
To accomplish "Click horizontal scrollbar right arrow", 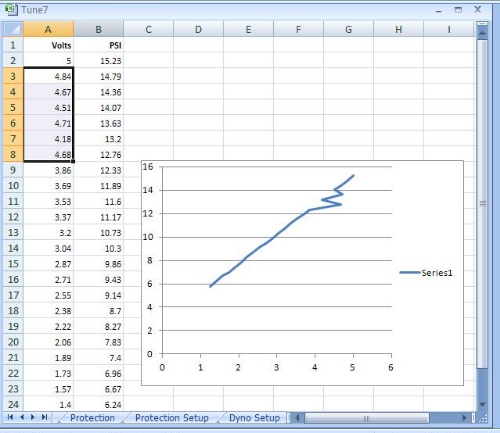I will 464,418.
